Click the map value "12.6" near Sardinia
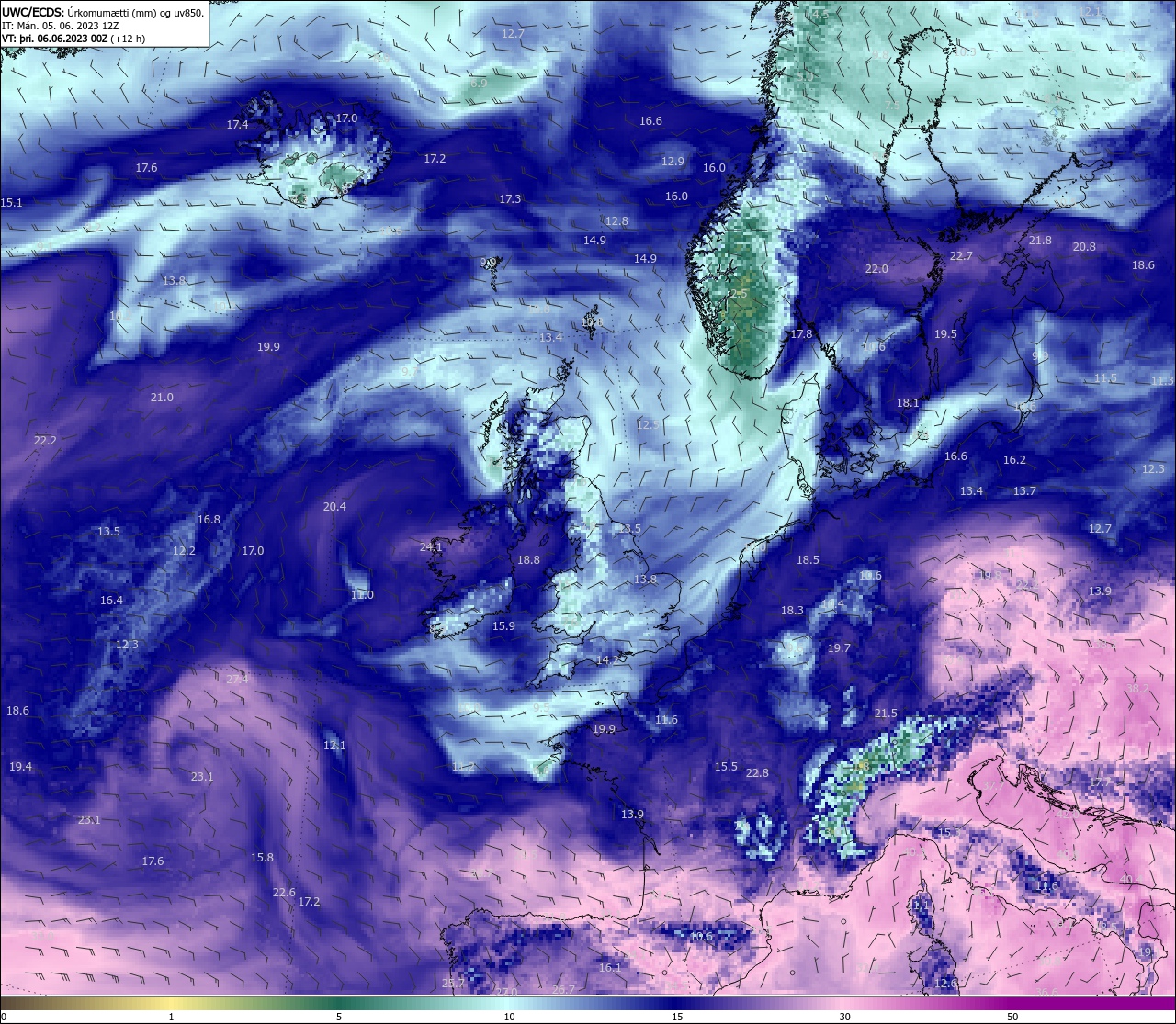 pyautogui.click(x=945, y=983)
